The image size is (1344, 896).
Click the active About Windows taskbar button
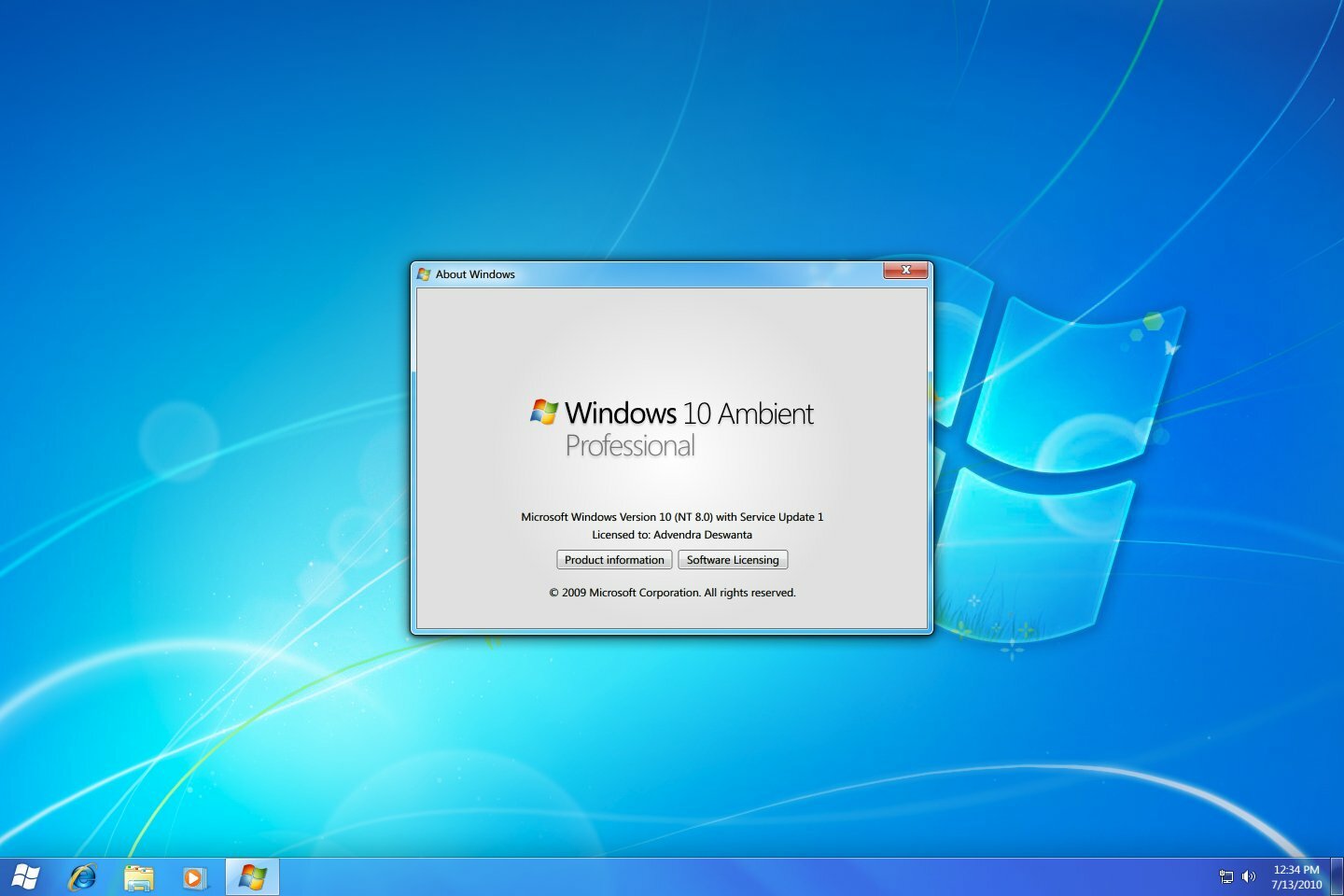tap(252, 877)
